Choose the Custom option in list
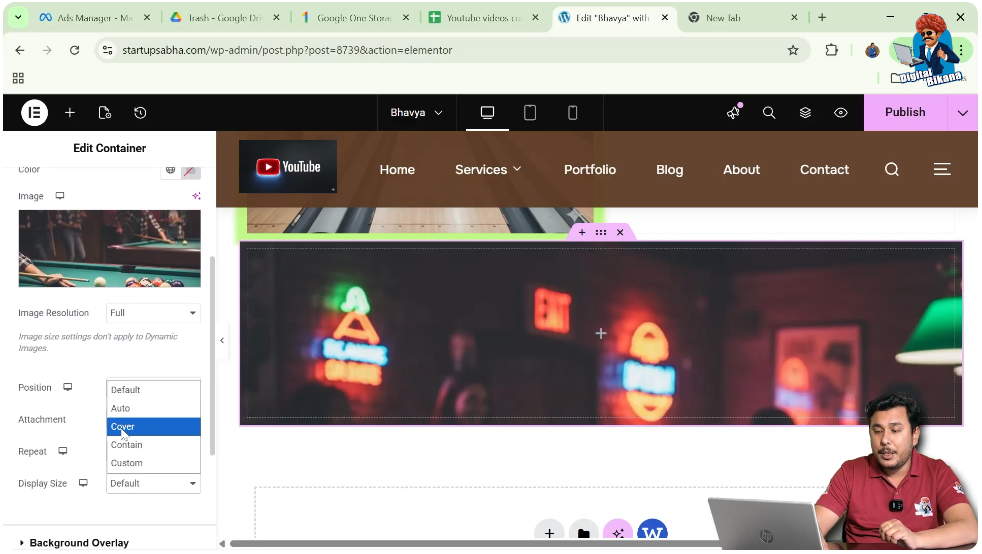 pyautogui.click(x=127, y=463)
